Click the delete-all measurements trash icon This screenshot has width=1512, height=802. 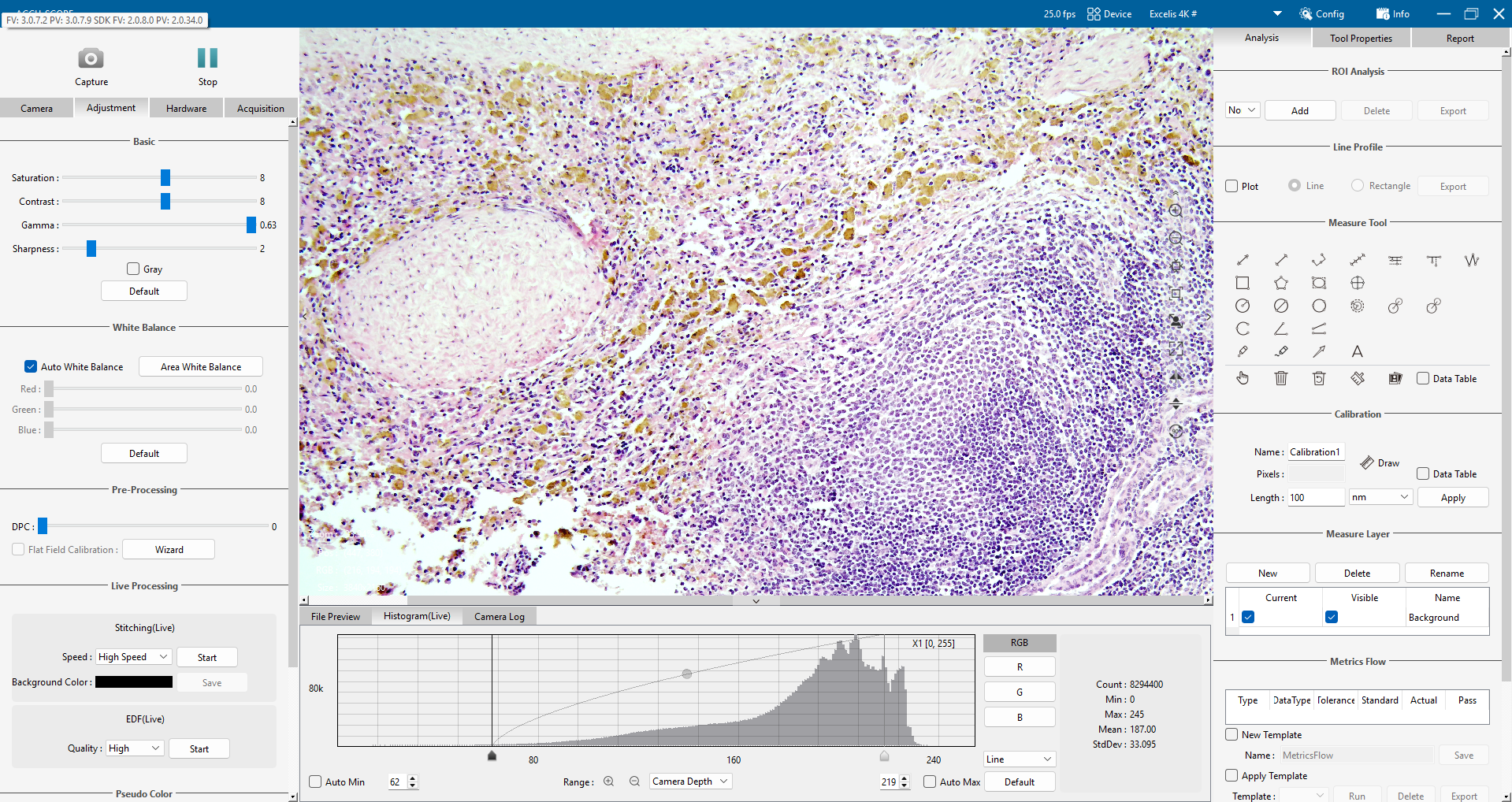click(1280, 379)
